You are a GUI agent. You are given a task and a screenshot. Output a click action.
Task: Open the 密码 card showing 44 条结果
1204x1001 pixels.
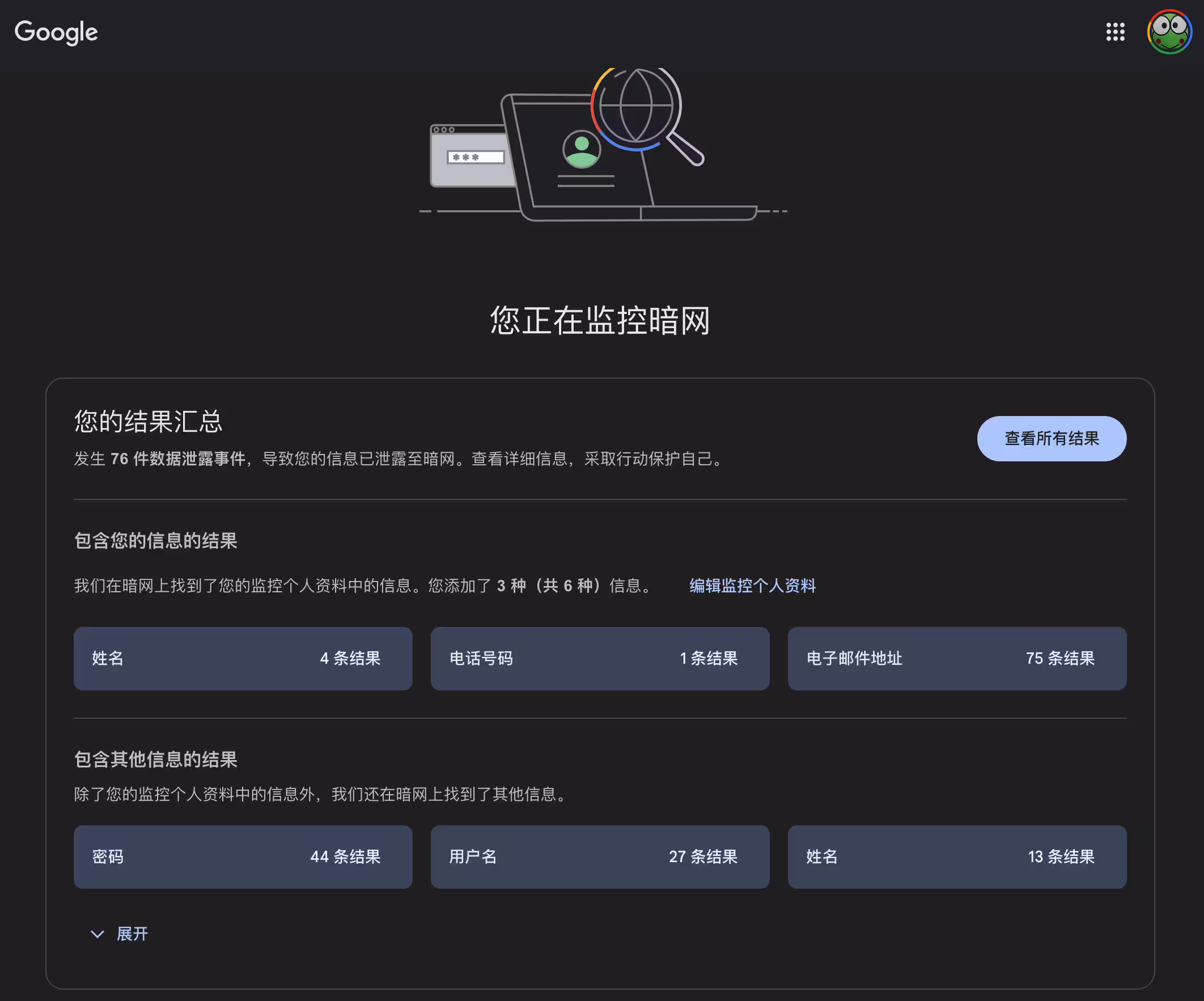click(243, 857)
